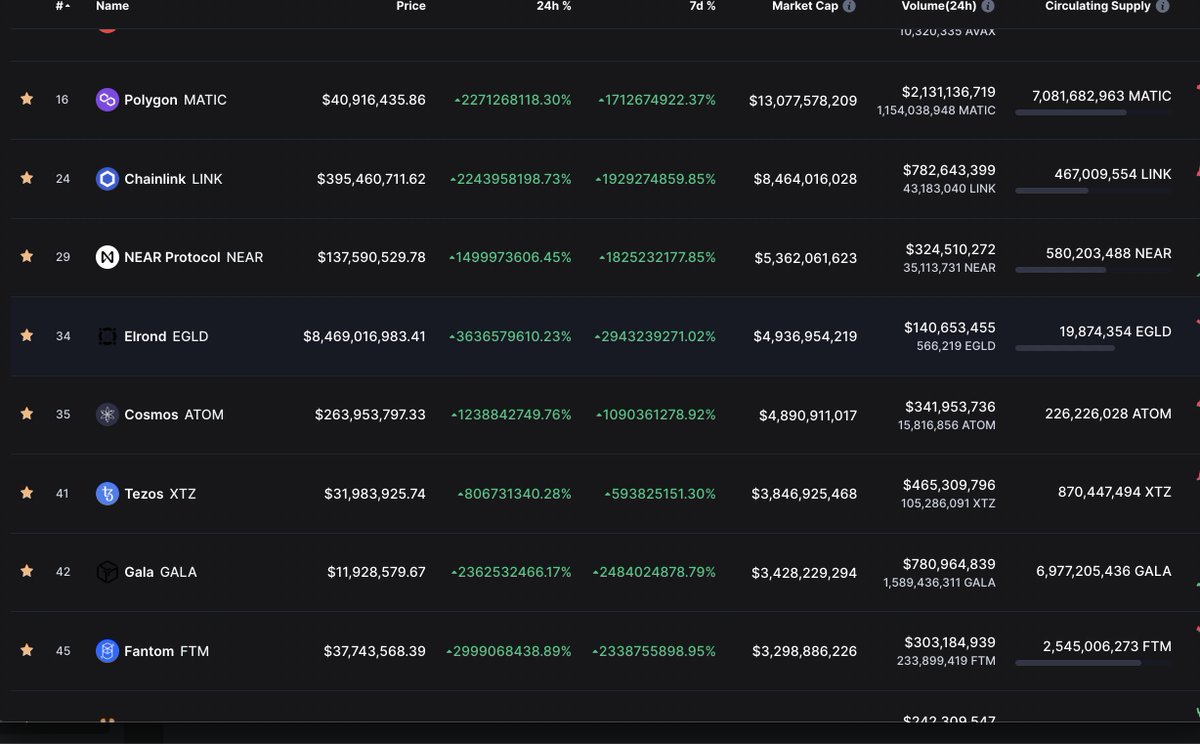Select 226,226,028 ATOM circulating supply
The height and width of the screenshot is (744, 1200).
(1108, 413)
